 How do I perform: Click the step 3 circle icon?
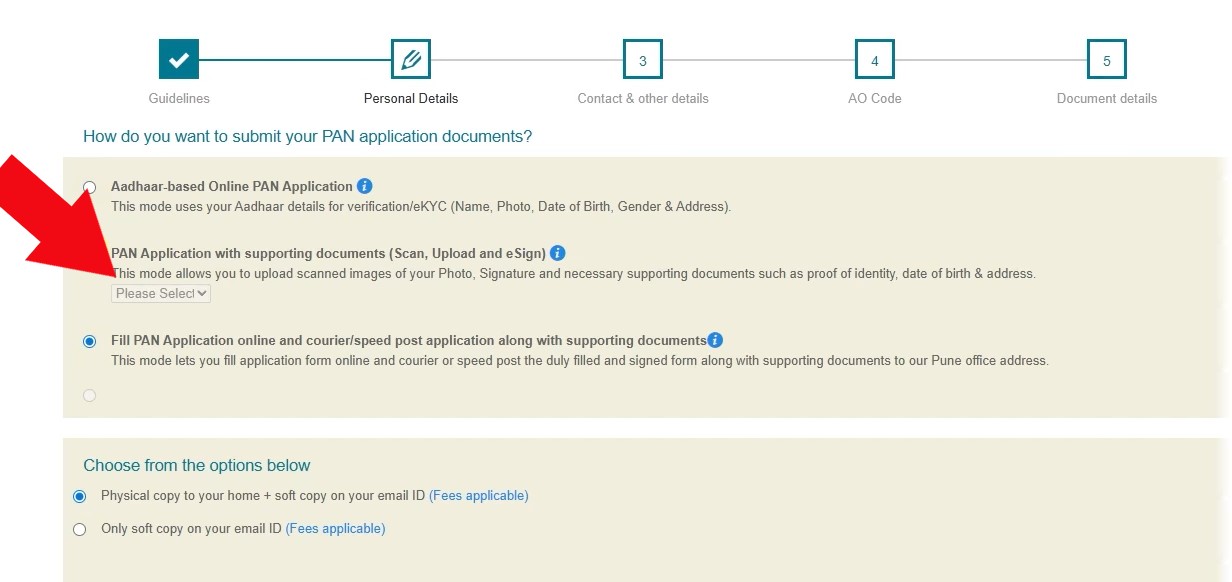(643, 59)
